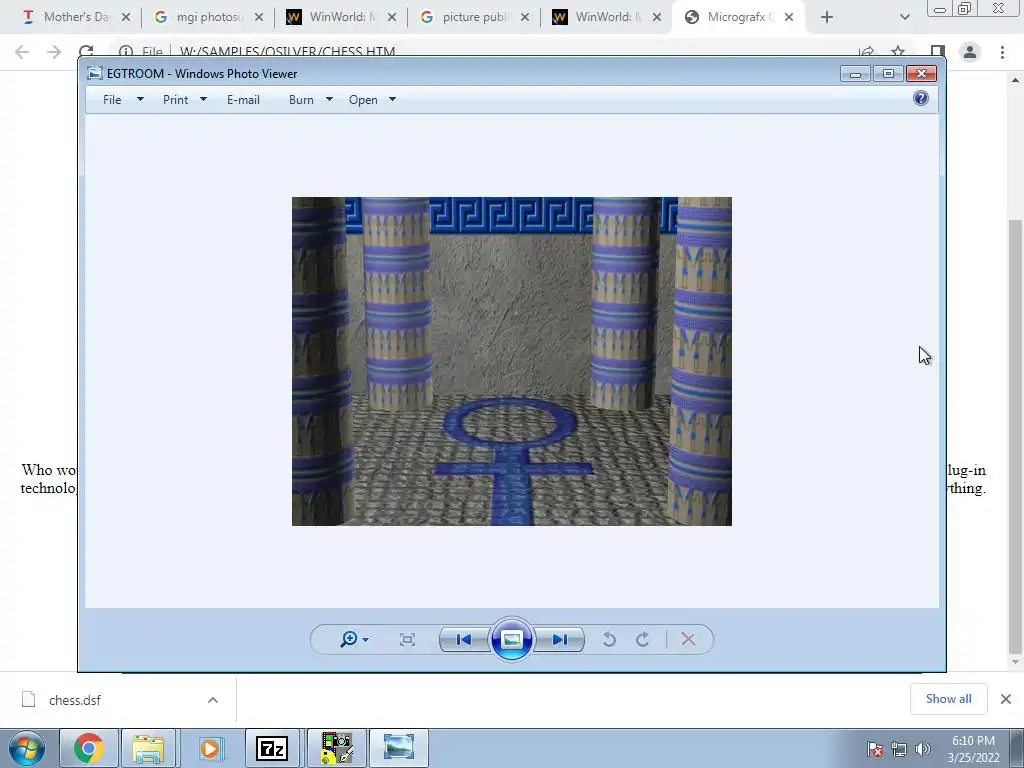Viewport: 1024px width, 768px height.
Task: Open the Burn menu
Action: click(301, 100)
